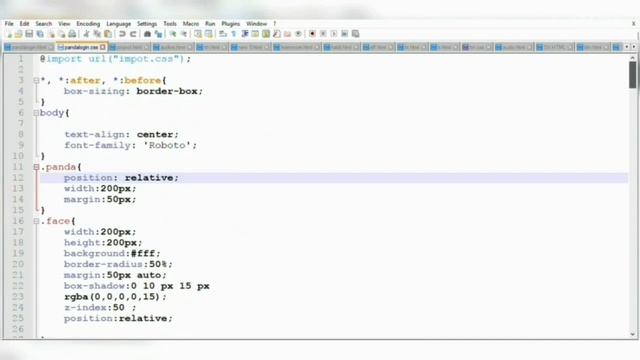640x360 pixels.
Task: Open the ? help menu
Action: [275, 24]
